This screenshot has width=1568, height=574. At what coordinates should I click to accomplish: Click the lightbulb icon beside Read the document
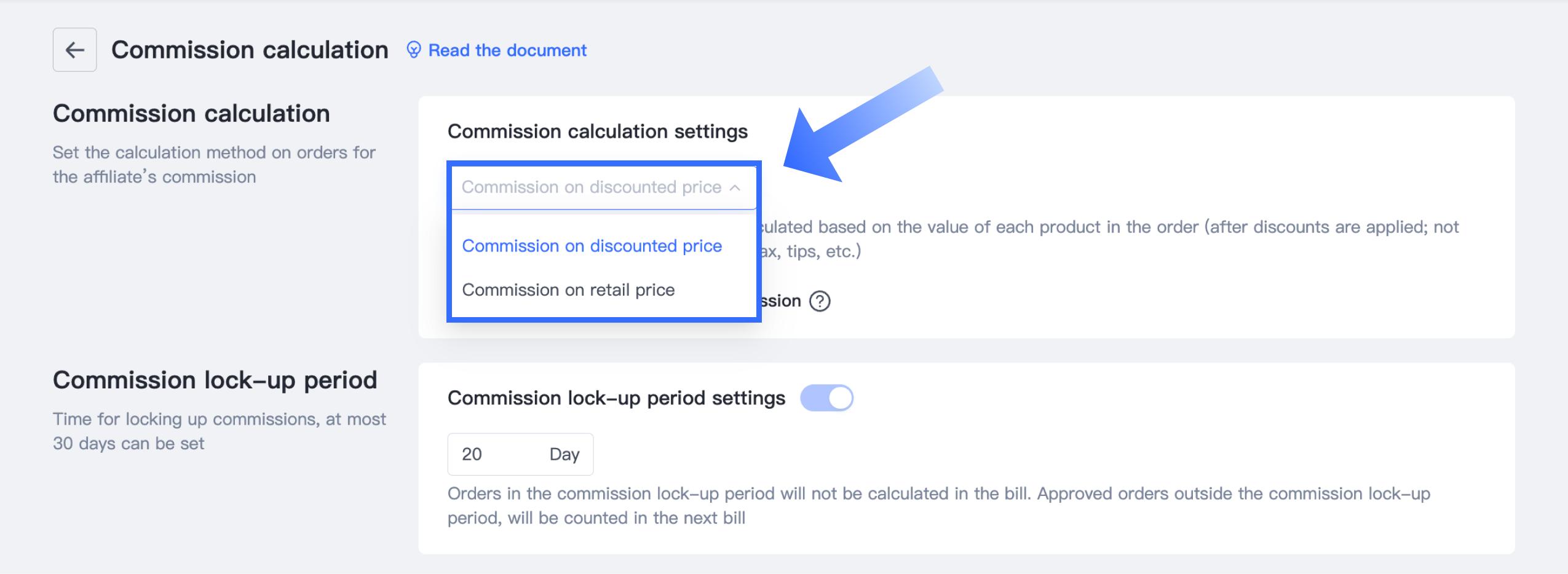coord(414,50)
